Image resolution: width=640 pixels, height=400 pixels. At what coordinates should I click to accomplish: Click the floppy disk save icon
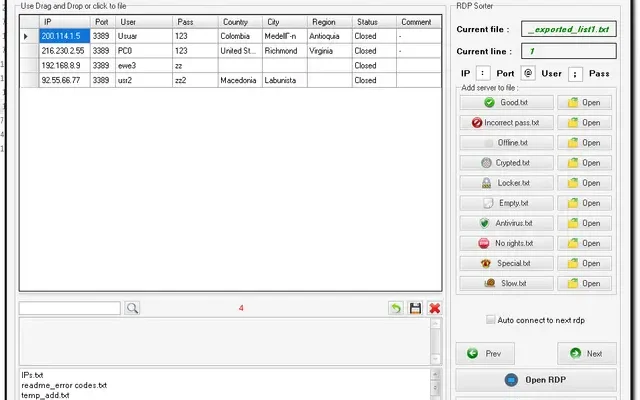pyautogui.click(x=415, y=308)
